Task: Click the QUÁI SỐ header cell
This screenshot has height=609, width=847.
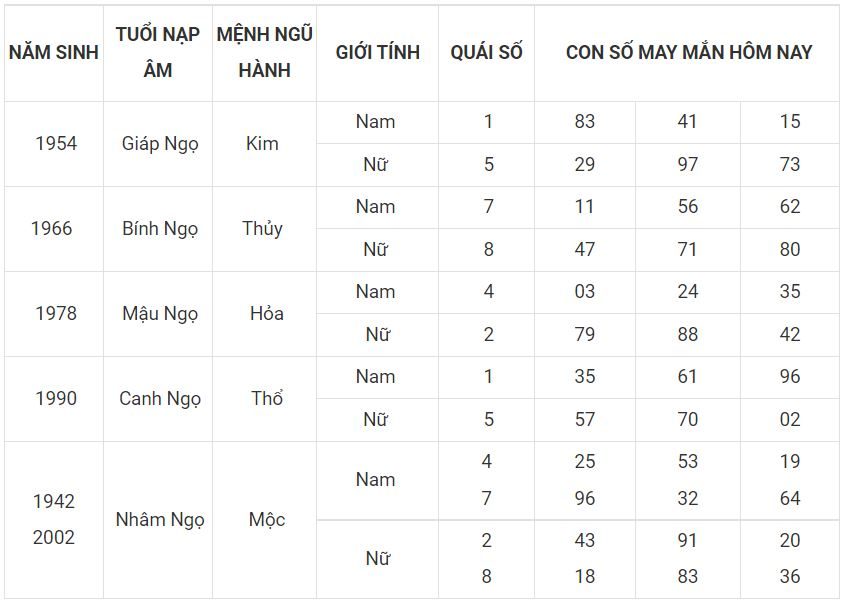Action: tap(486, 52)
